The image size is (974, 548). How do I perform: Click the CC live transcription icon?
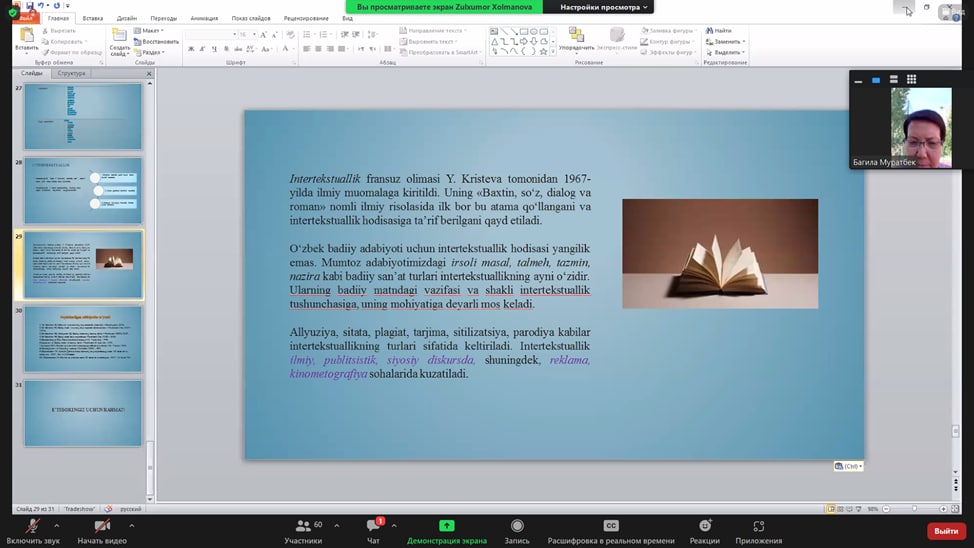[x=611, y=526]
